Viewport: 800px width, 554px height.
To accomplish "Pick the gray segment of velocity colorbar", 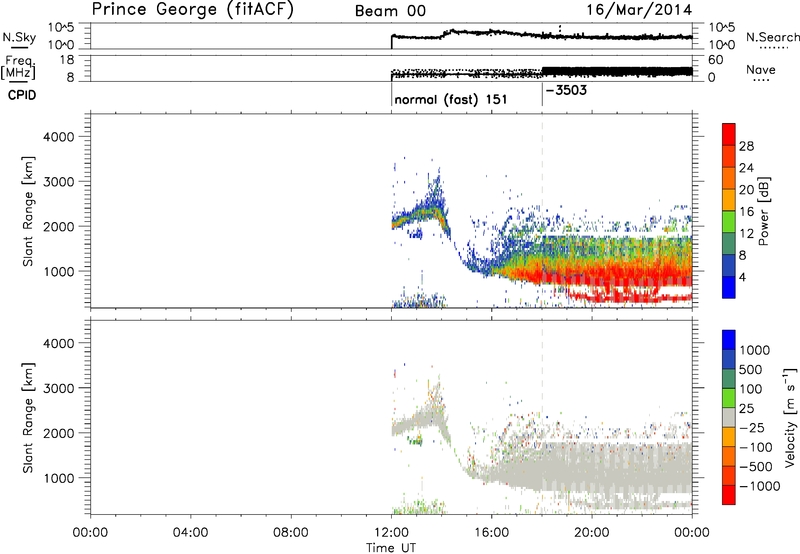I will point(729,418).
